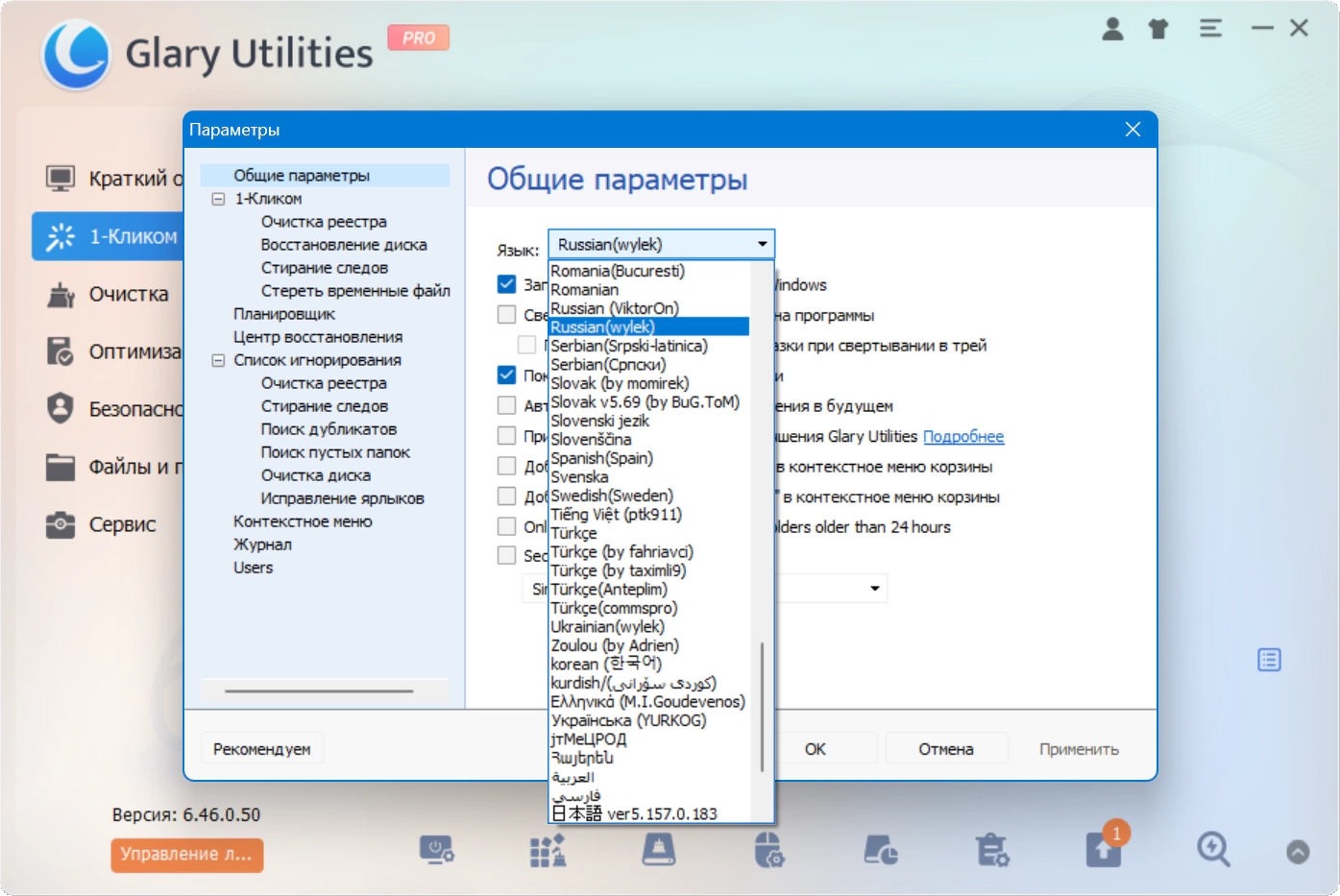Click the settings tree horizontal scrollbar
The width and height of the screenshot is (1340, 896).
319,690
